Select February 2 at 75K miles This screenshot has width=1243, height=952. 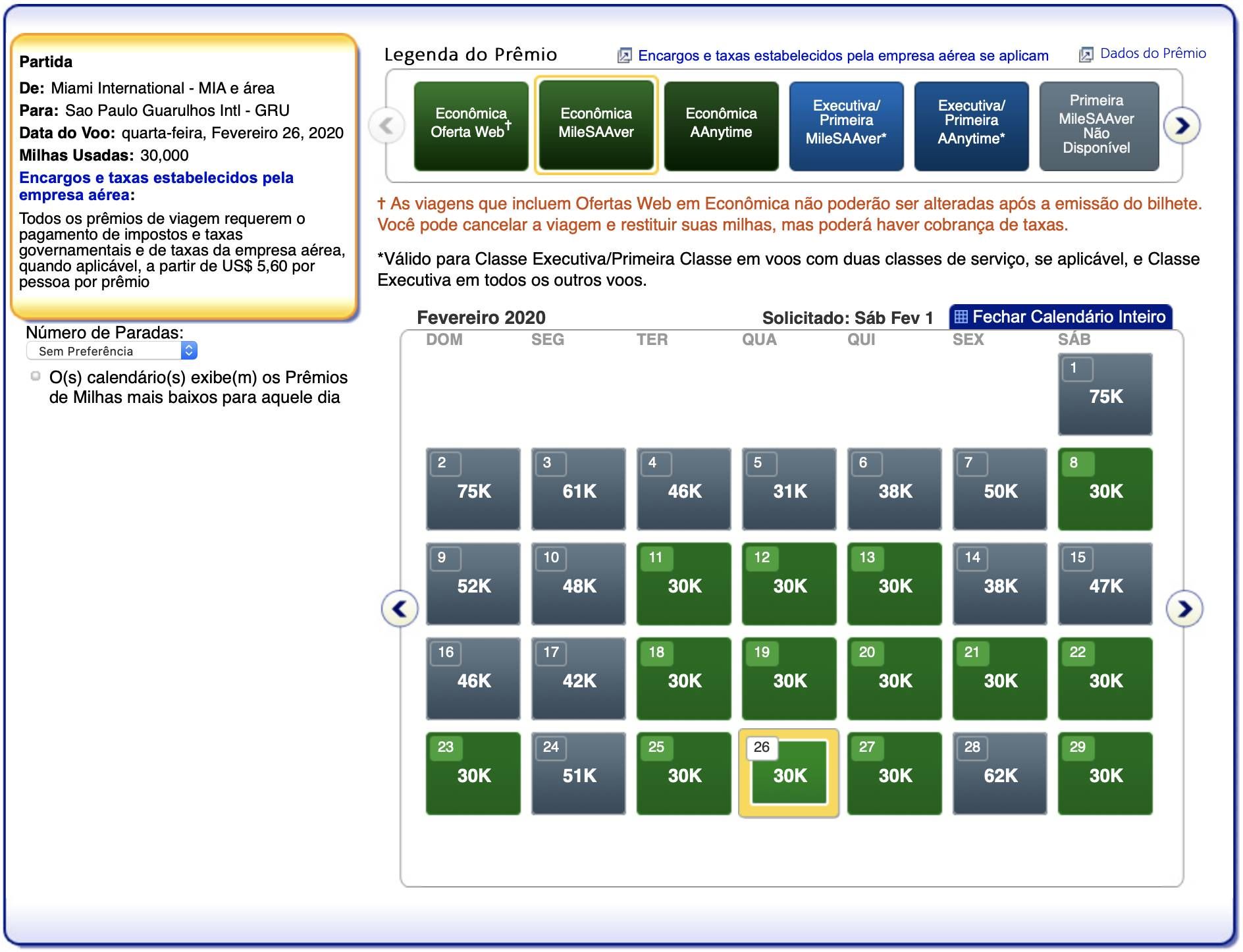(473, 489)
